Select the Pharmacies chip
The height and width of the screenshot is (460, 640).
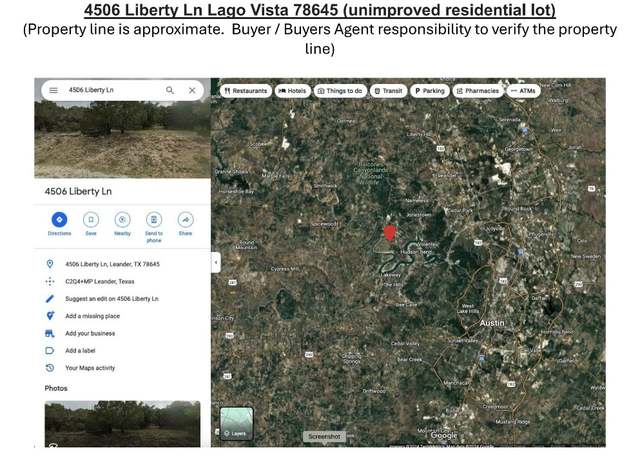478,91
